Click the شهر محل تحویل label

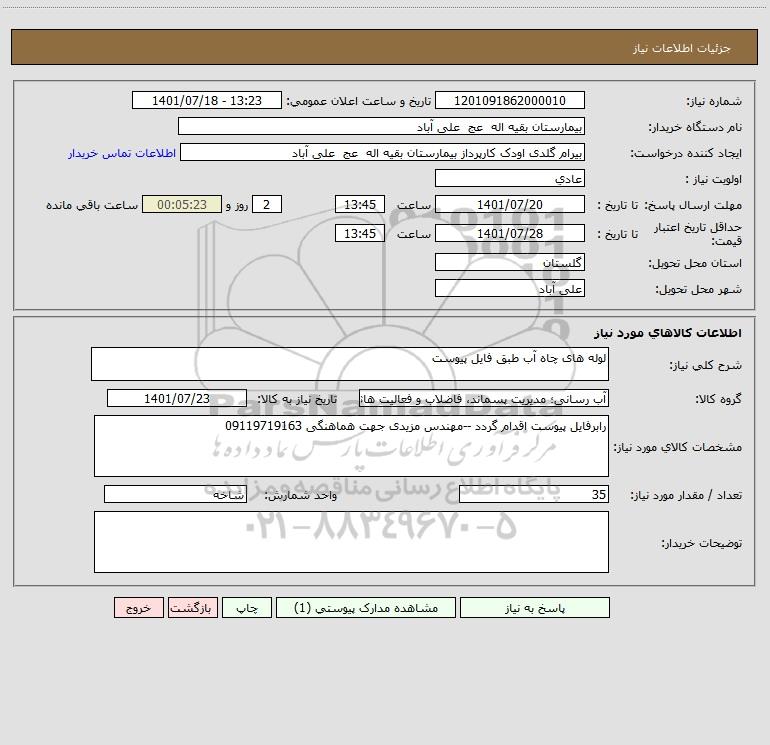[x=699, y=290]
